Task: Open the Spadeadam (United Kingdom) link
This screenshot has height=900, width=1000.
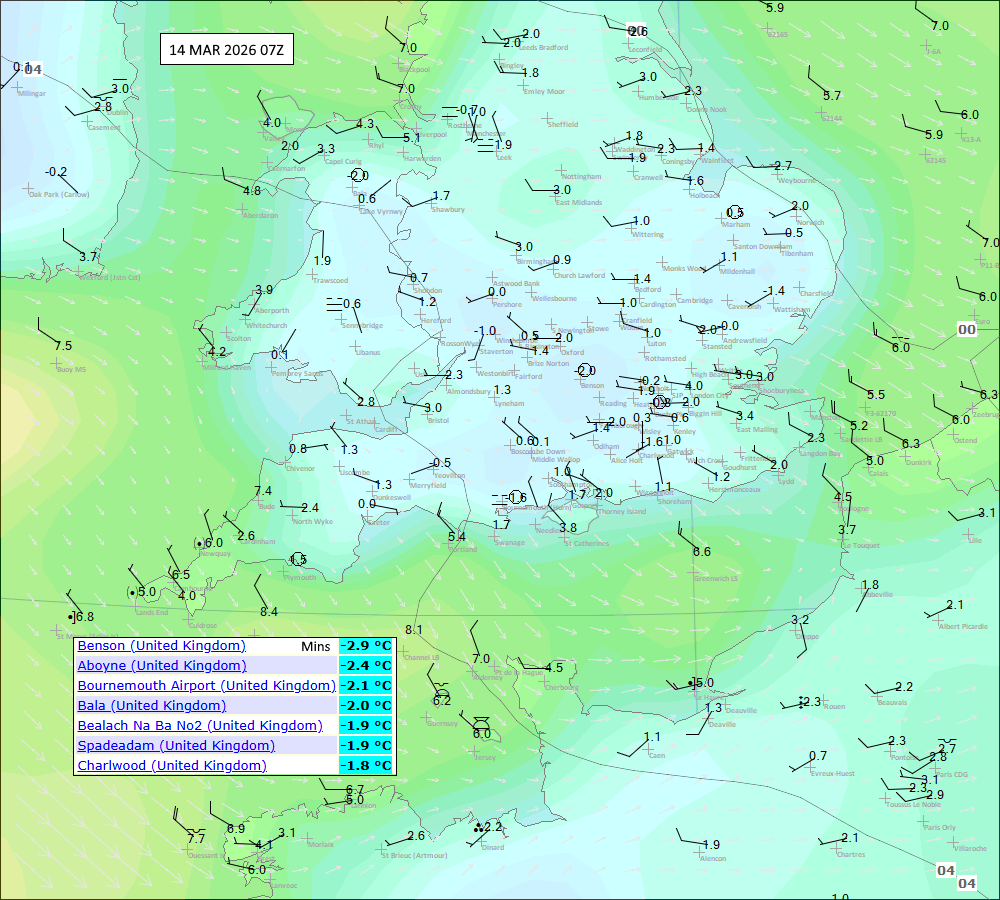Action: tap(176, 745)
